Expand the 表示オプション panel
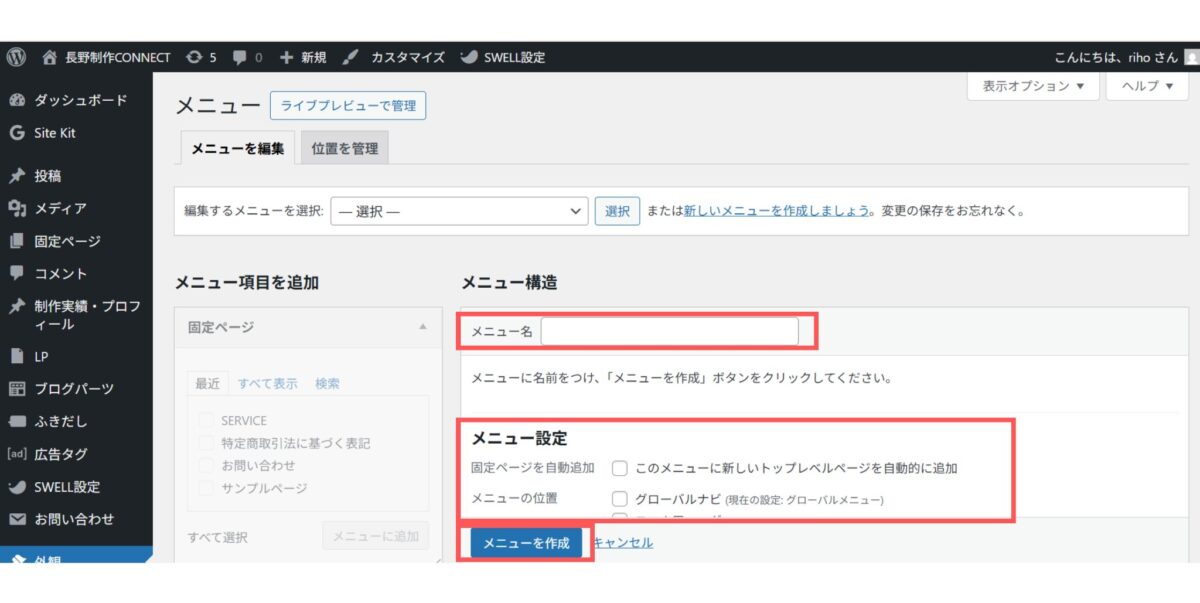Image resolution: width=1200 pixels, height=603 pixels. point(1031,87)
